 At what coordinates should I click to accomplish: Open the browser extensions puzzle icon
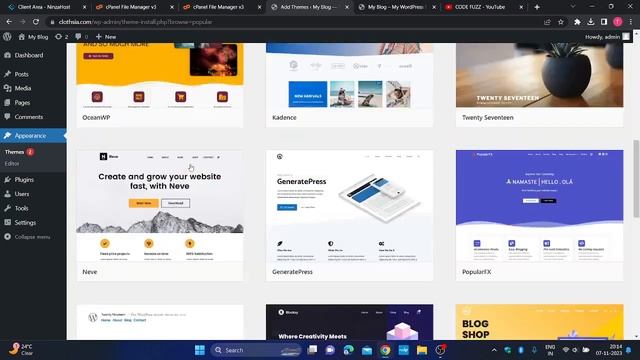[577, 22]
